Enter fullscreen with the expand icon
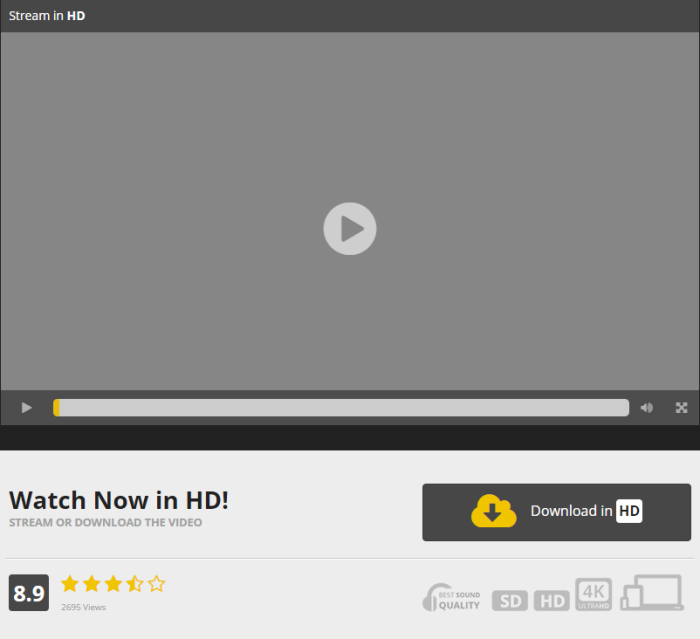 point(681,408)
